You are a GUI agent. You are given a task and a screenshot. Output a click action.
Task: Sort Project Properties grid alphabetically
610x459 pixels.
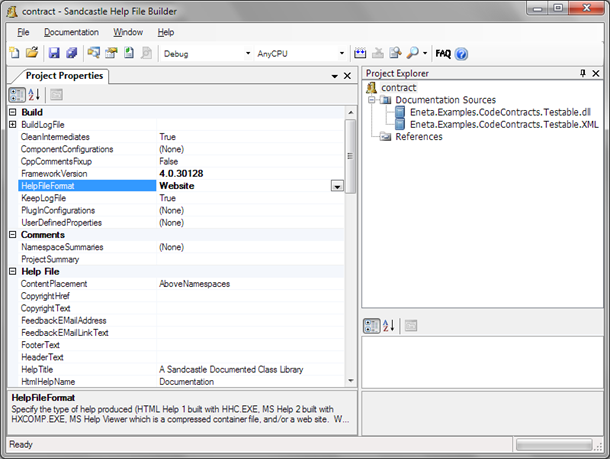tap(34, 95)
